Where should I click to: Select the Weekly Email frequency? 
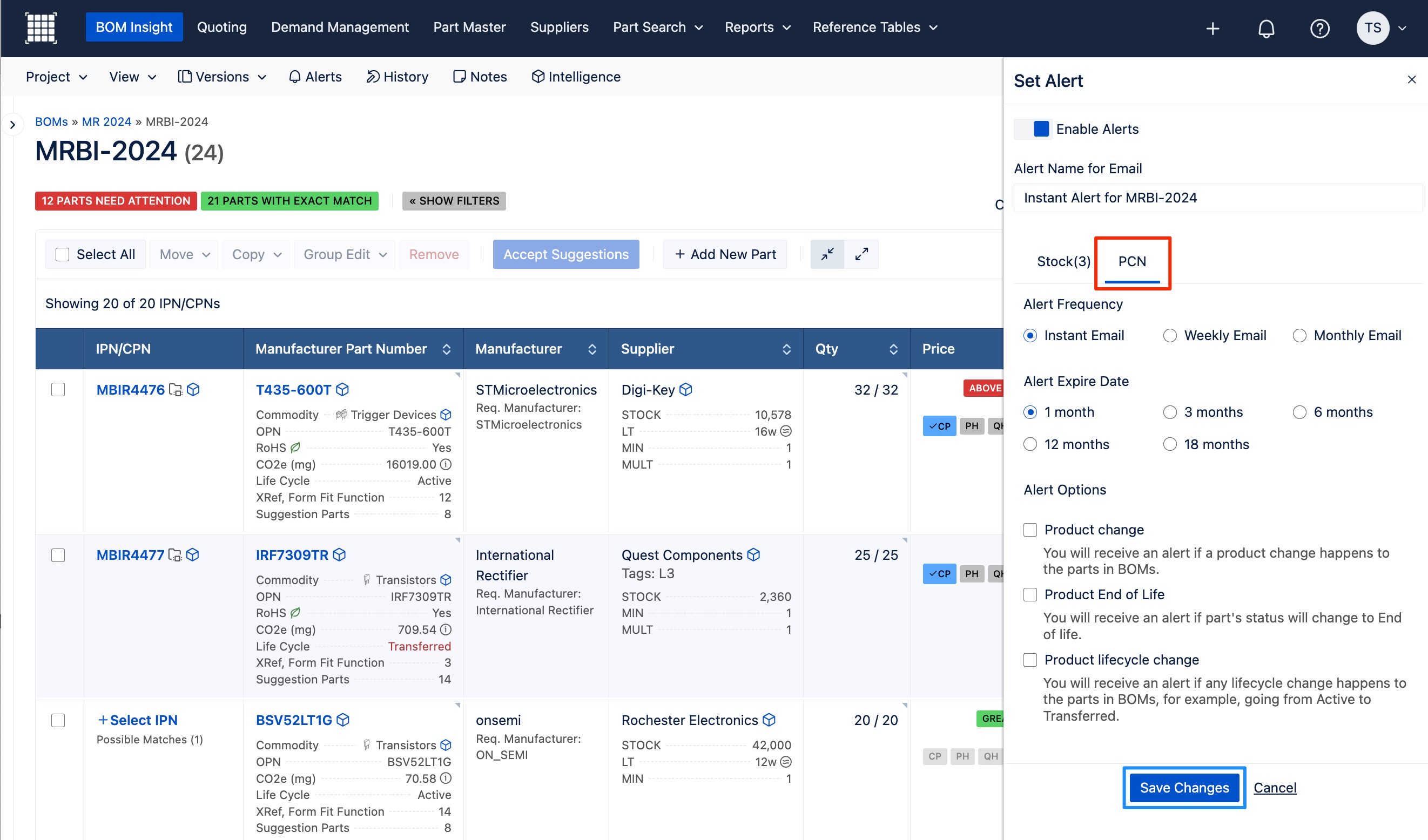[x=1170, y=335]
